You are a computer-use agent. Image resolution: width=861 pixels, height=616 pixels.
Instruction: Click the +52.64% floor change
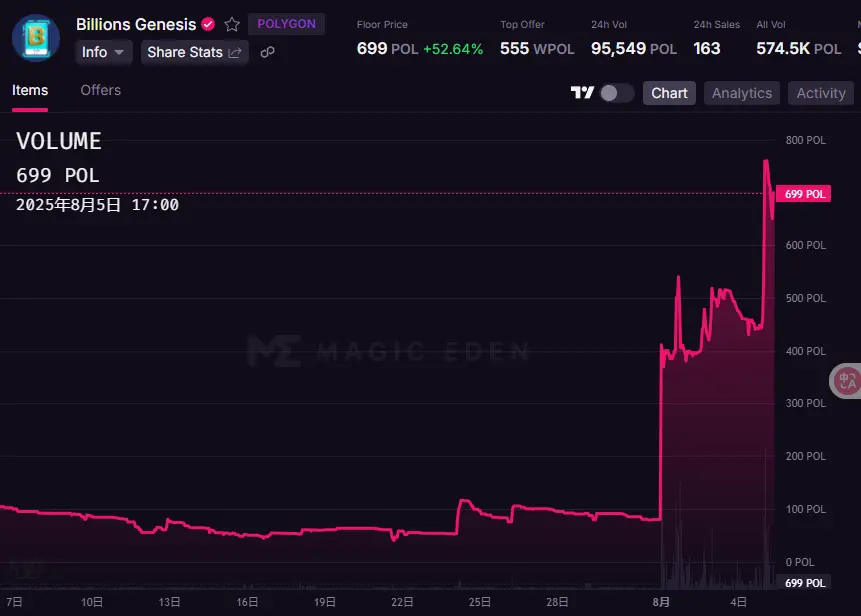[x=453, y=49]
